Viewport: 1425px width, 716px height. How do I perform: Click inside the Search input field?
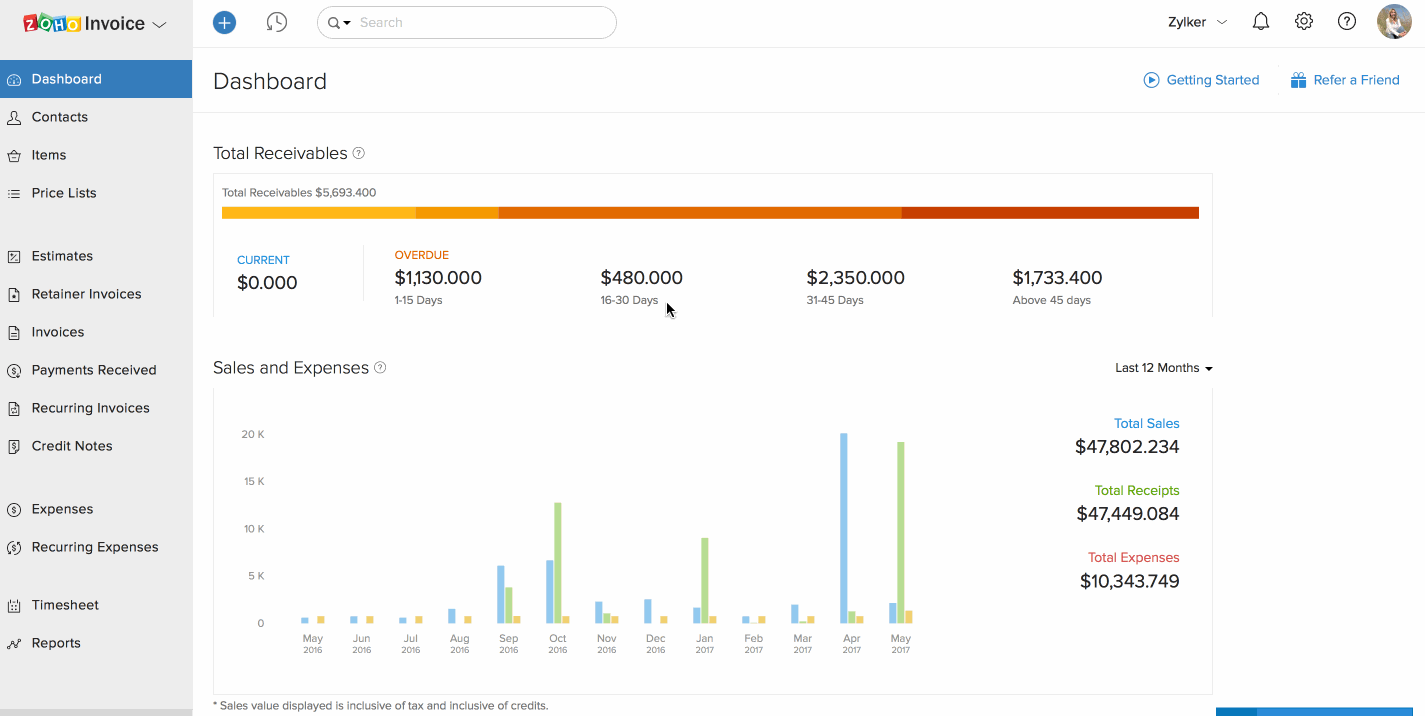[x=480, y=22]
